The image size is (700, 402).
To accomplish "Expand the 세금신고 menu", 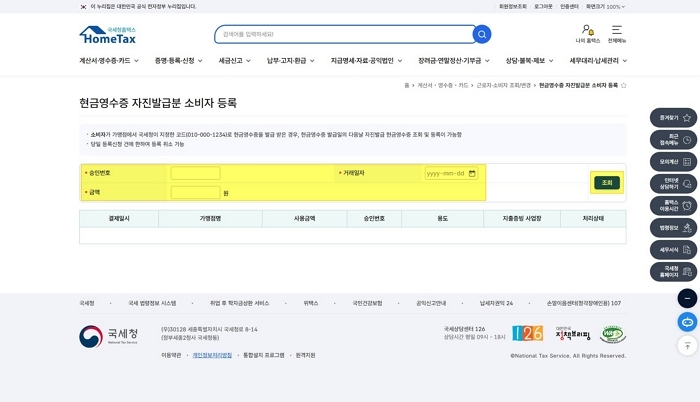I will [234, 61].
